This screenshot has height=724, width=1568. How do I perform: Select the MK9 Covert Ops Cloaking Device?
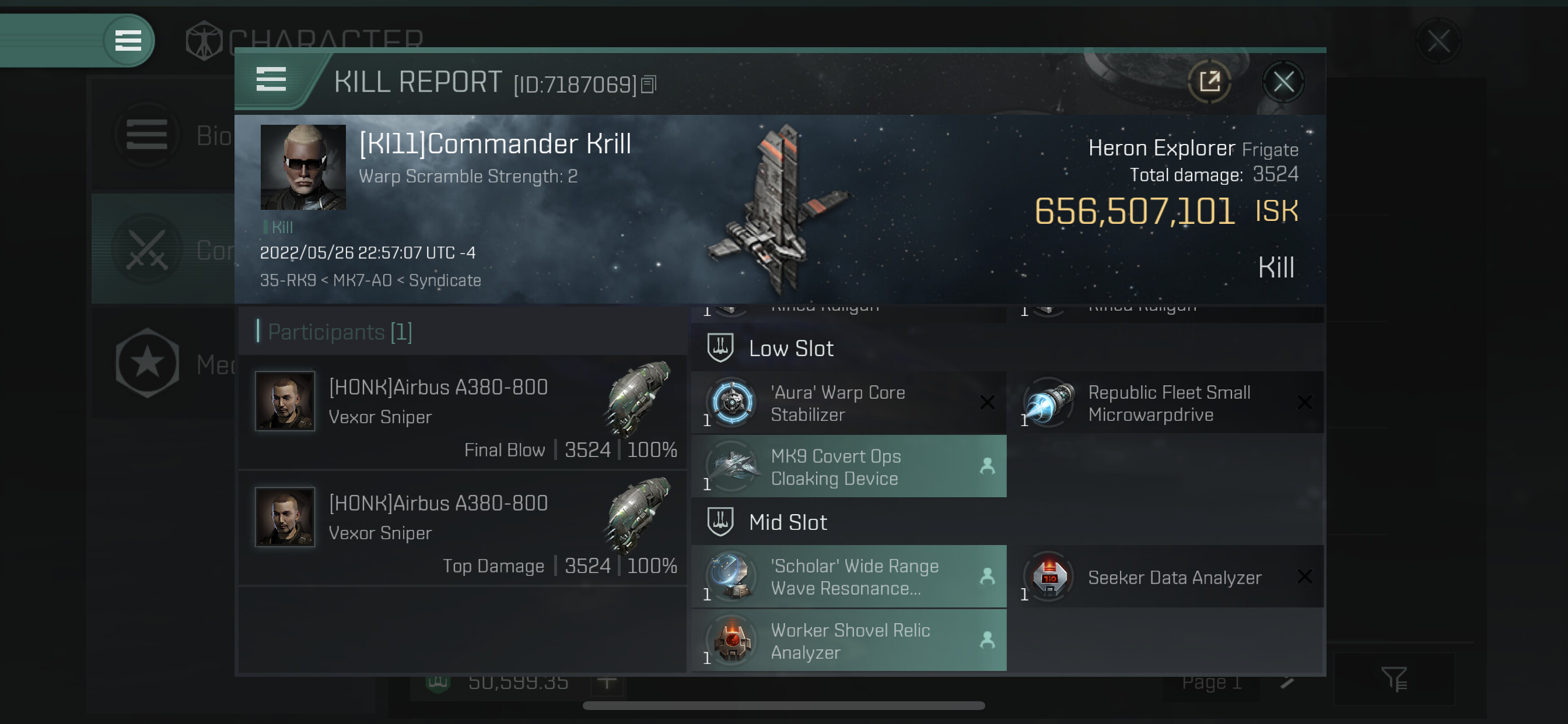click(x=849, y=467)
